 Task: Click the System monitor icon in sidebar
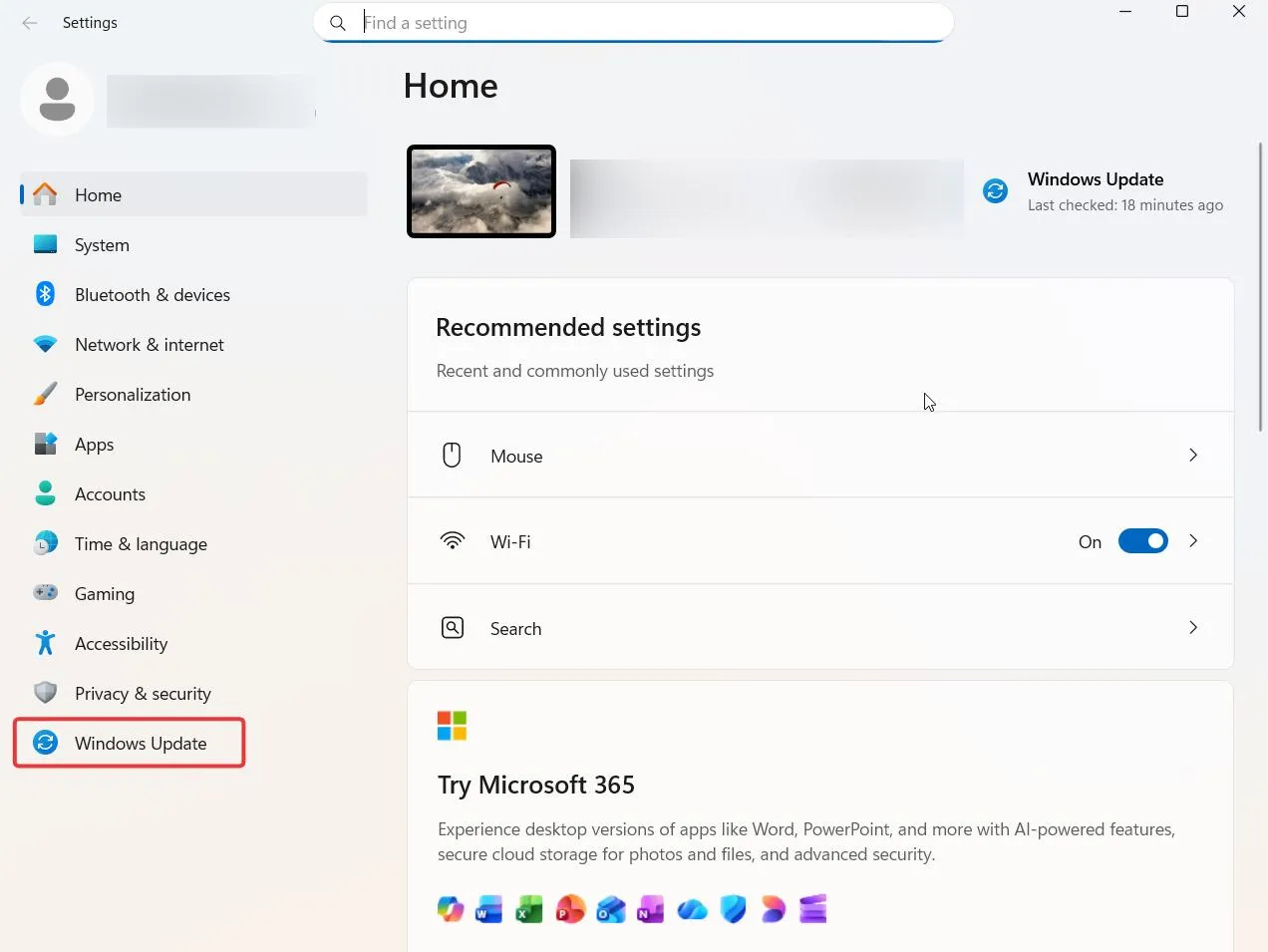coord(45,244)
